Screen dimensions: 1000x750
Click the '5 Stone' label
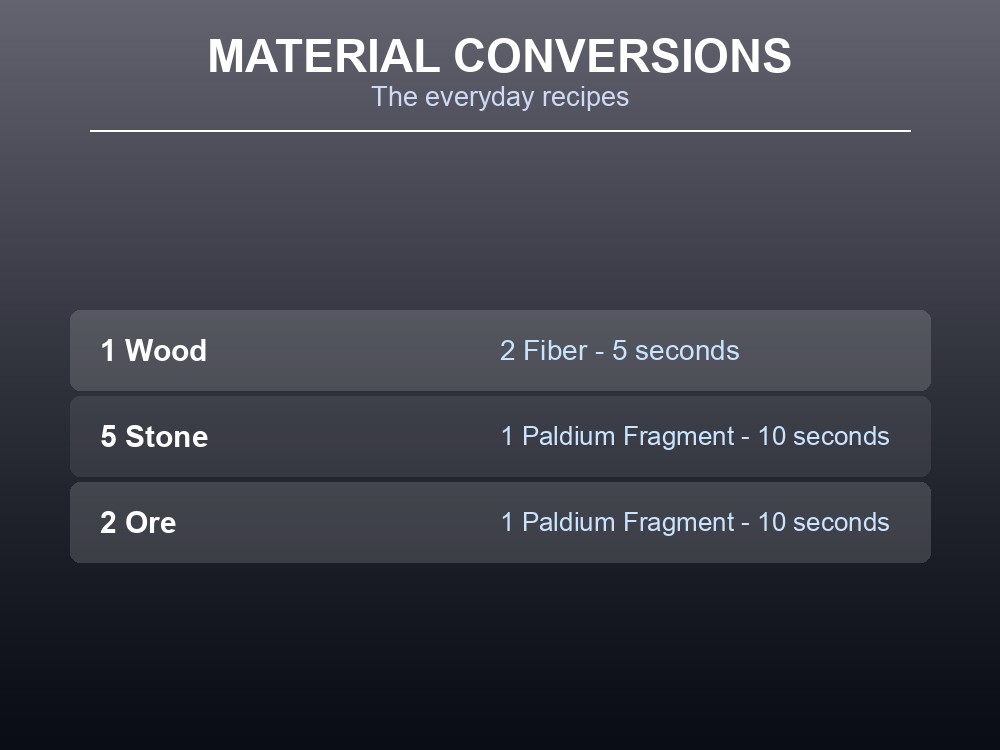pos(154,436)
